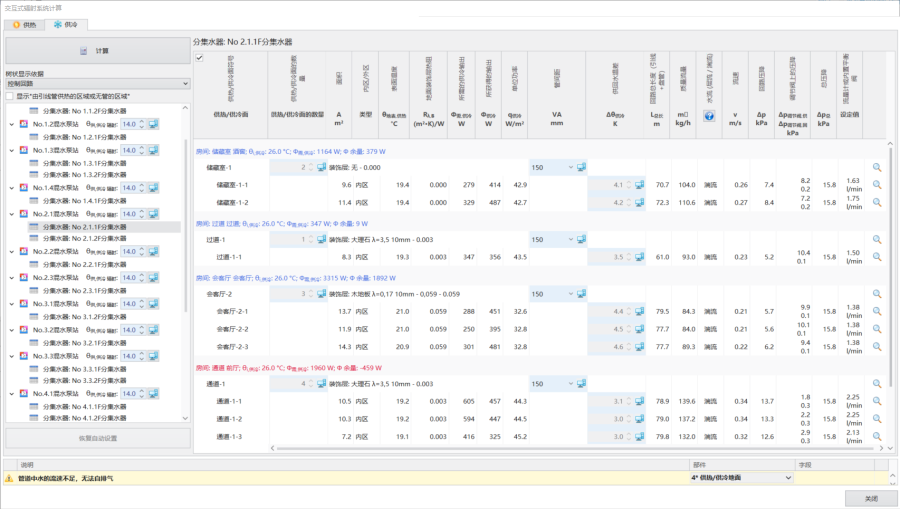Viewport: 900px width, 509px height.
Task: Click the room header 房间: 会客厅 会客厅
Action: pyautogui.click(x=296, y=278)
